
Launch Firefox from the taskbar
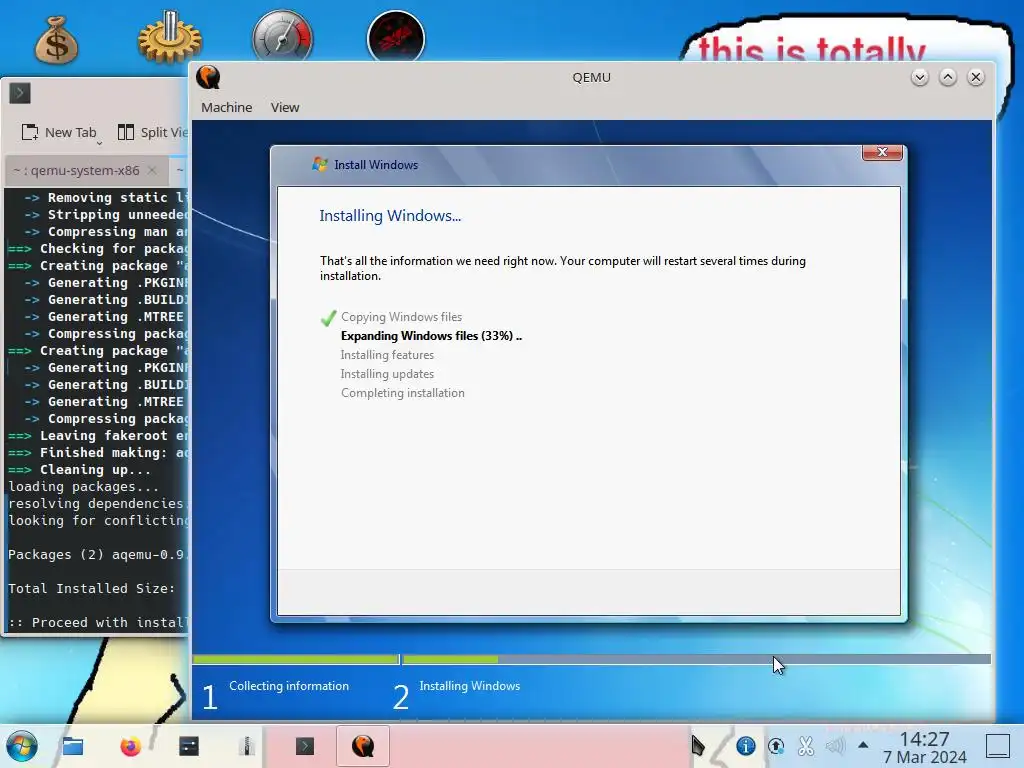(131, 746)
